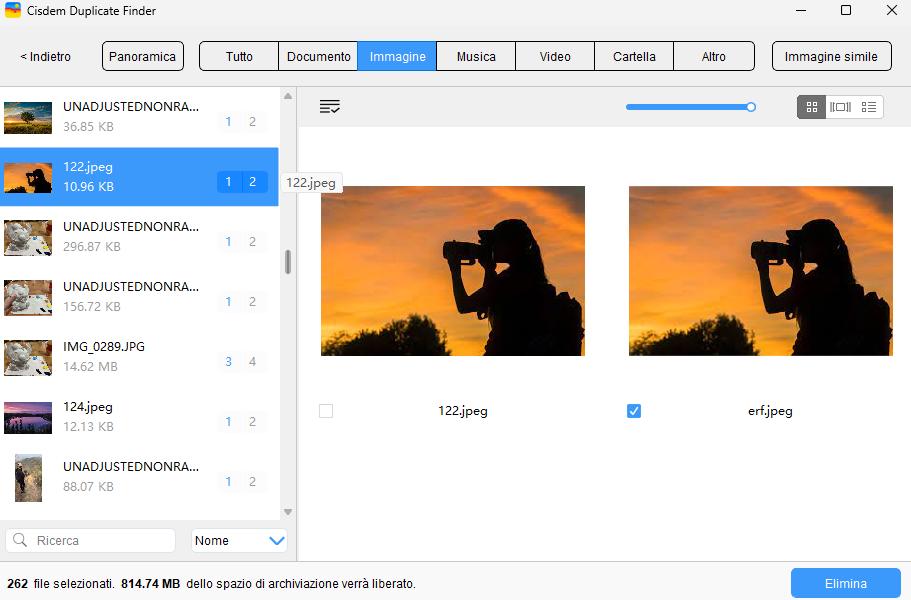911x600 pixels.
Task: Click the IMG_0289.JPG thumbnail icon
Action: [28, 357]
